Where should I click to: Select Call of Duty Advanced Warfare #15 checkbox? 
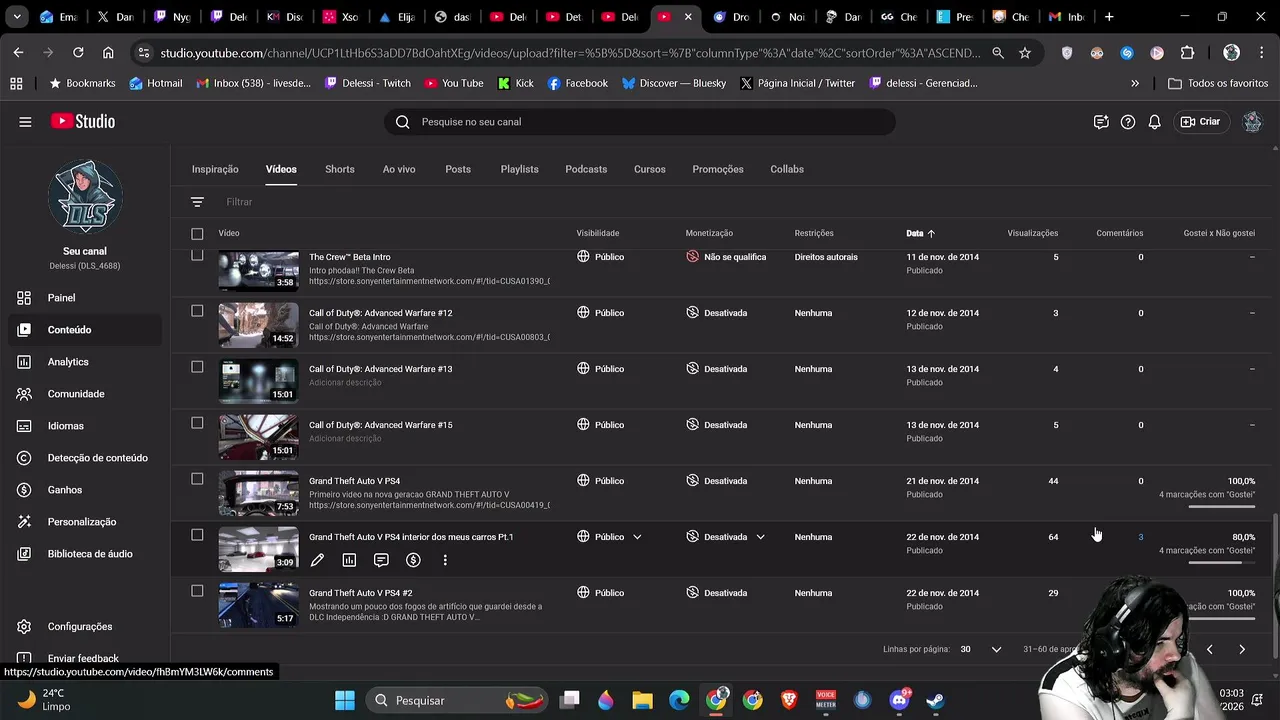pyautogui.click(x=197, y=423)
